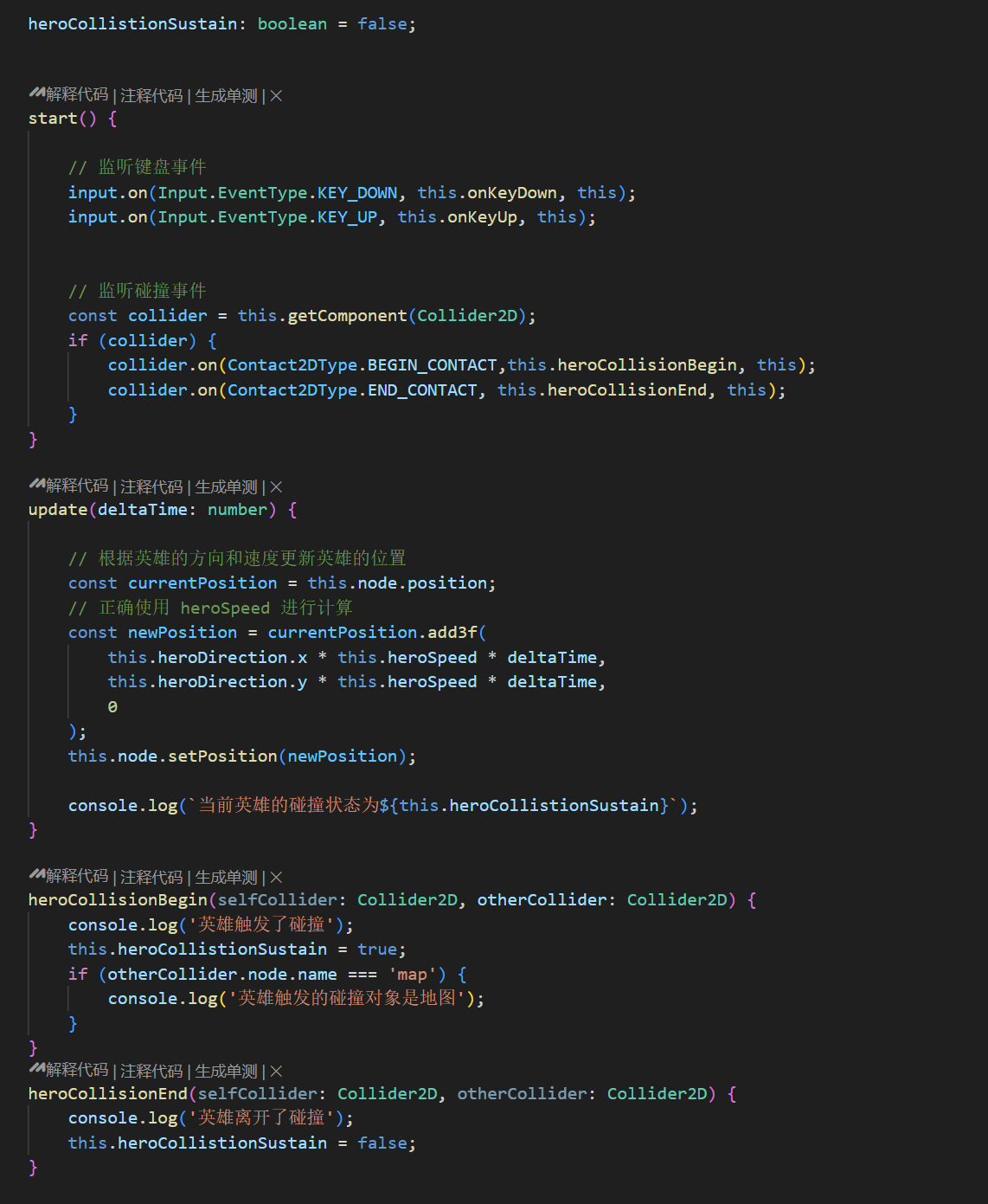This screenshot has height=1204, width=988.
Task: Dismiss the code lens above heroCollisionBegin
Action: [x=277, y=877]
